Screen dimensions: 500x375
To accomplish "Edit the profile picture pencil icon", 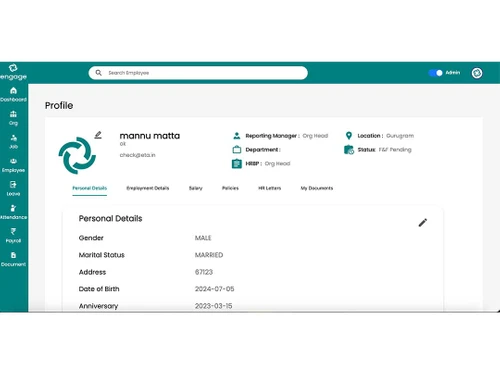I will coord(98,135).
